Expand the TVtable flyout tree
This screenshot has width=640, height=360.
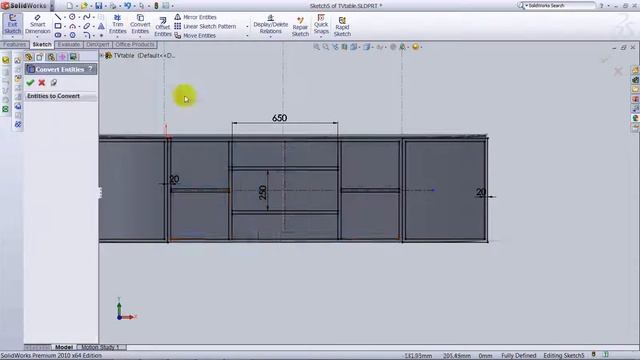point(102,55)
